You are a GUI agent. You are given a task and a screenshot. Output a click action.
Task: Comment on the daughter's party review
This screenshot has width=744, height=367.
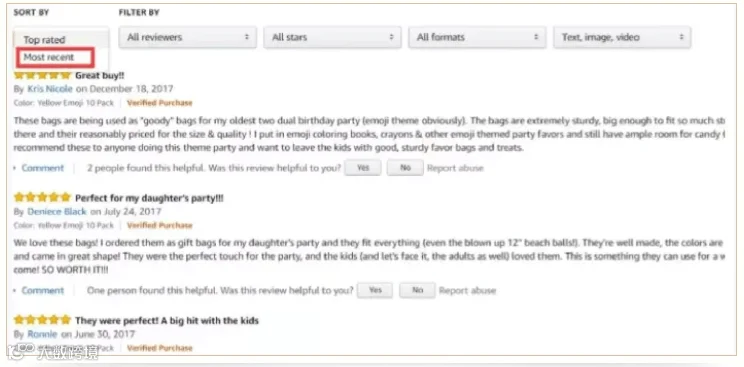tap(43, 291)
